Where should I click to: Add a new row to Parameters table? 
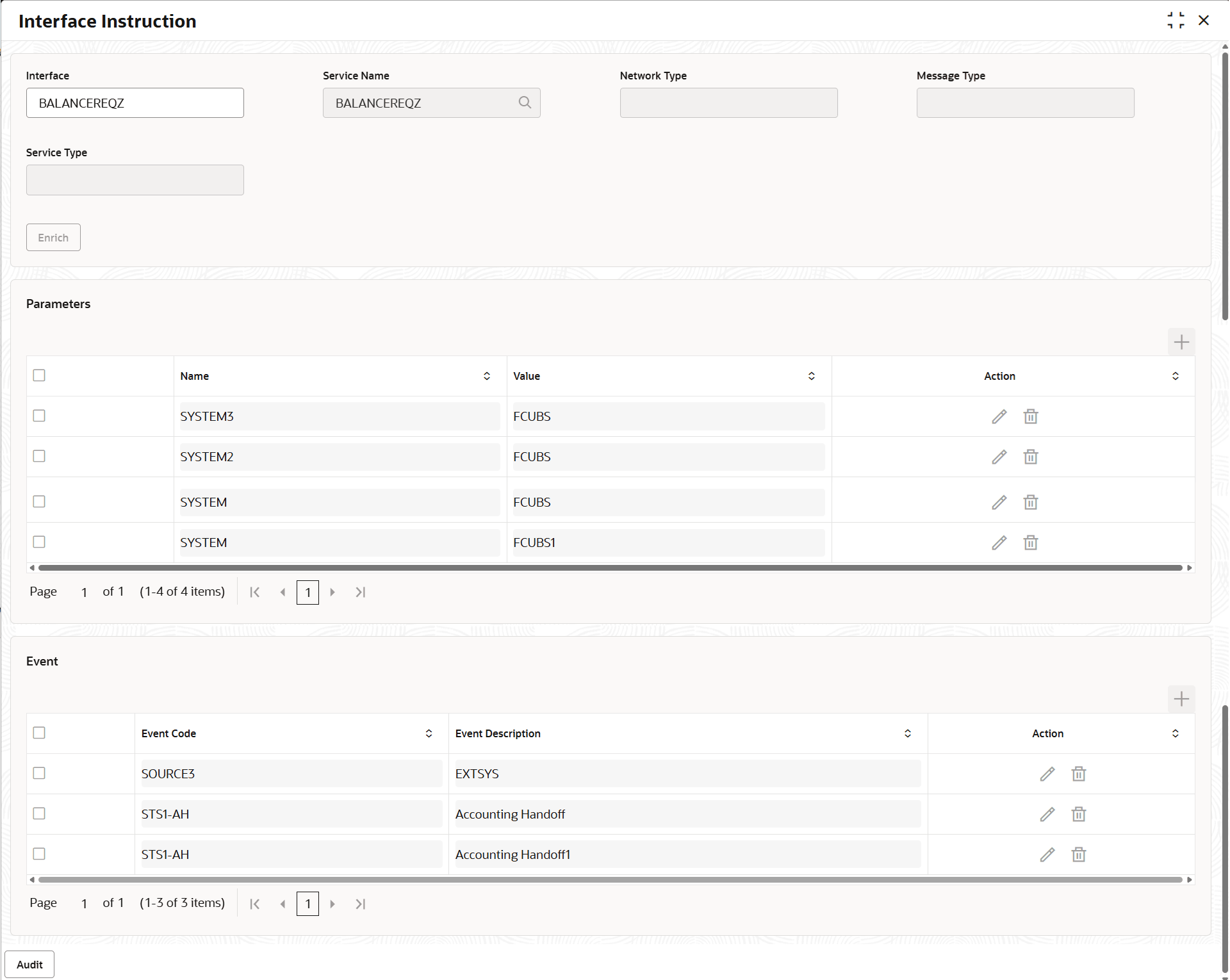click(x=1181, y=342)
